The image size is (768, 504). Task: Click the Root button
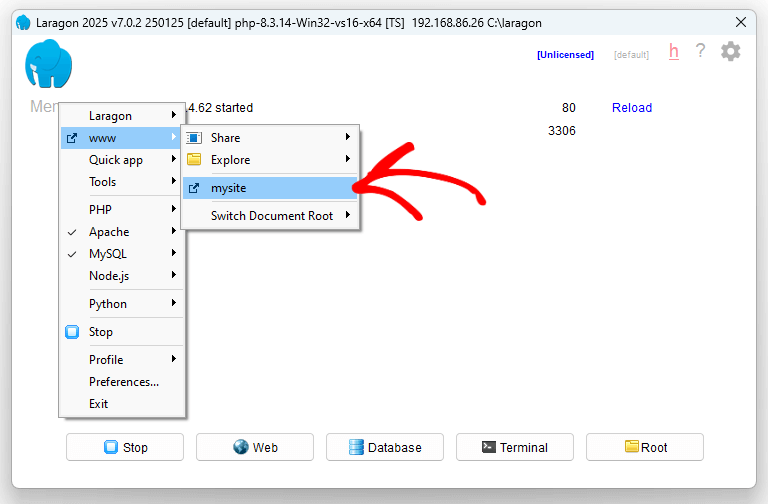[645, 447]
